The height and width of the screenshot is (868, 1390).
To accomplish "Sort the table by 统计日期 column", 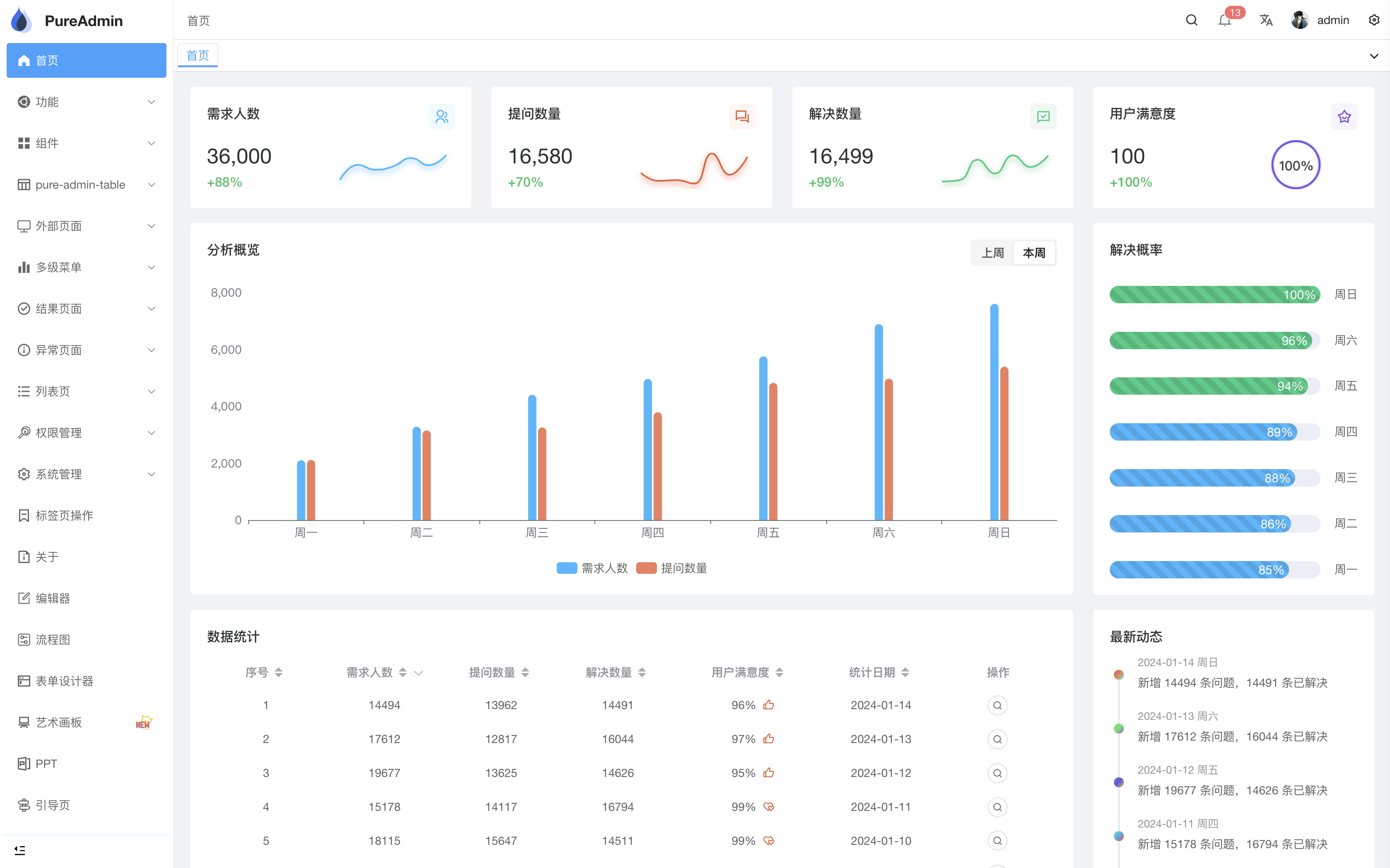I will 906,672.
